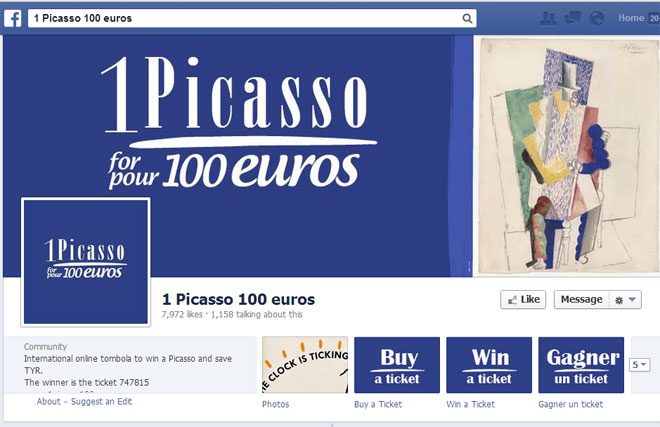Click the search magnifier icon

pos(467,19)
